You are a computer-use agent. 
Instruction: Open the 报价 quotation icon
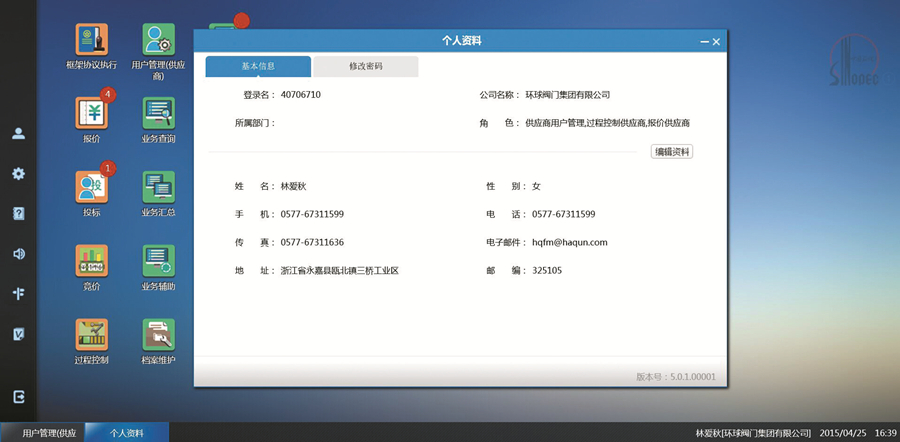[x=92, y=113]
